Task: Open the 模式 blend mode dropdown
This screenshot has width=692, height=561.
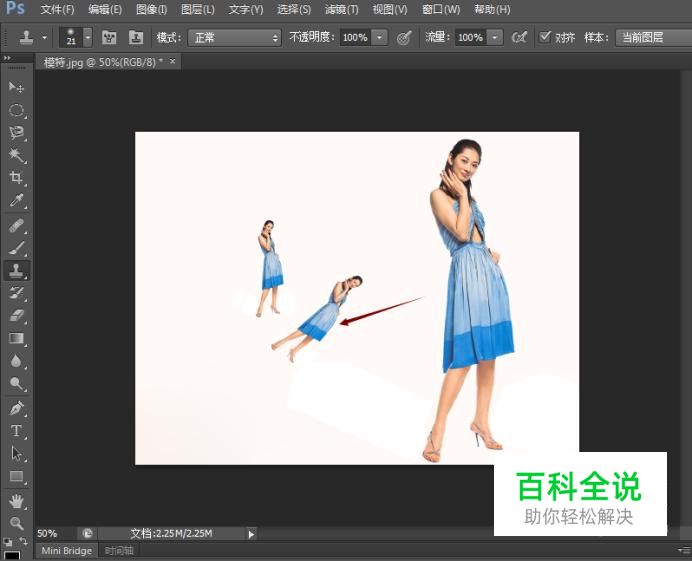Action: pos(234,38)
